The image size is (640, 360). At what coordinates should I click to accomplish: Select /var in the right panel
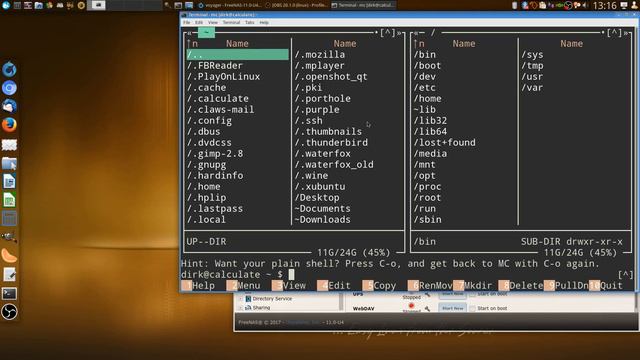(x=532, y=87)
